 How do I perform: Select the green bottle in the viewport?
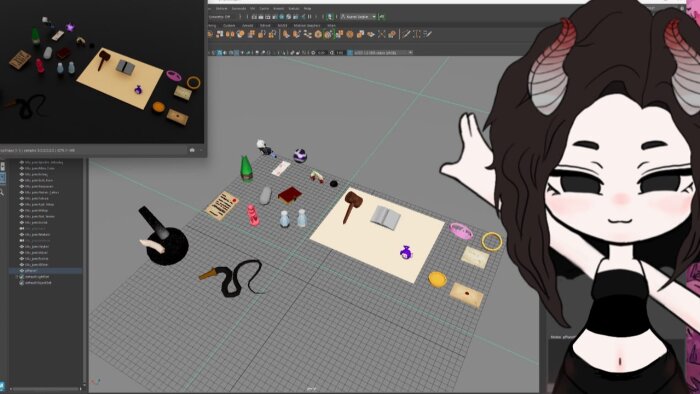[x=246, y=168]
